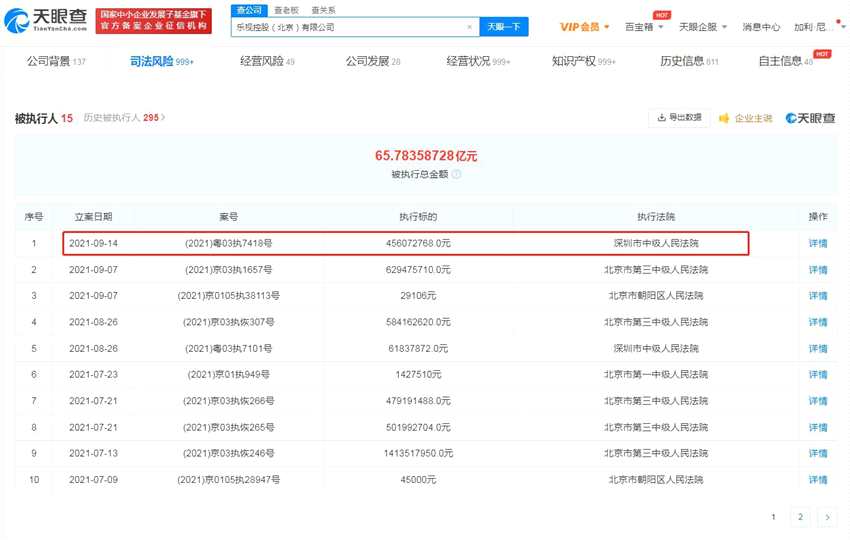Click the 执行标的 column header

418,217
